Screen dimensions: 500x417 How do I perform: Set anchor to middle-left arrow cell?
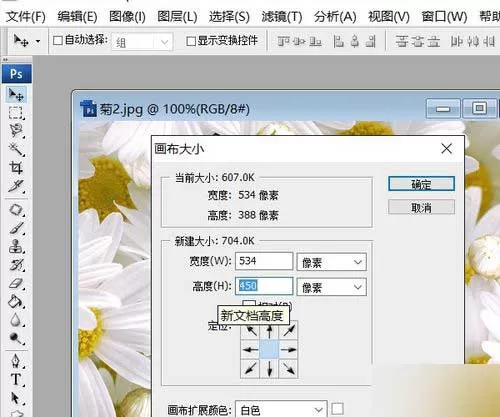pos(250,350)
